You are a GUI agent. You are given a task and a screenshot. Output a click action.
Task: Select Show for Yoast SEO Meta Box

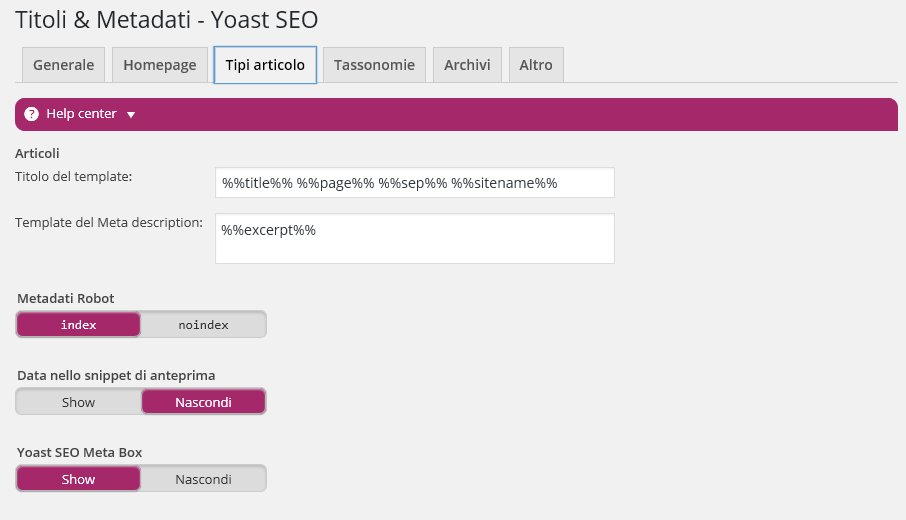click(79, 478)
